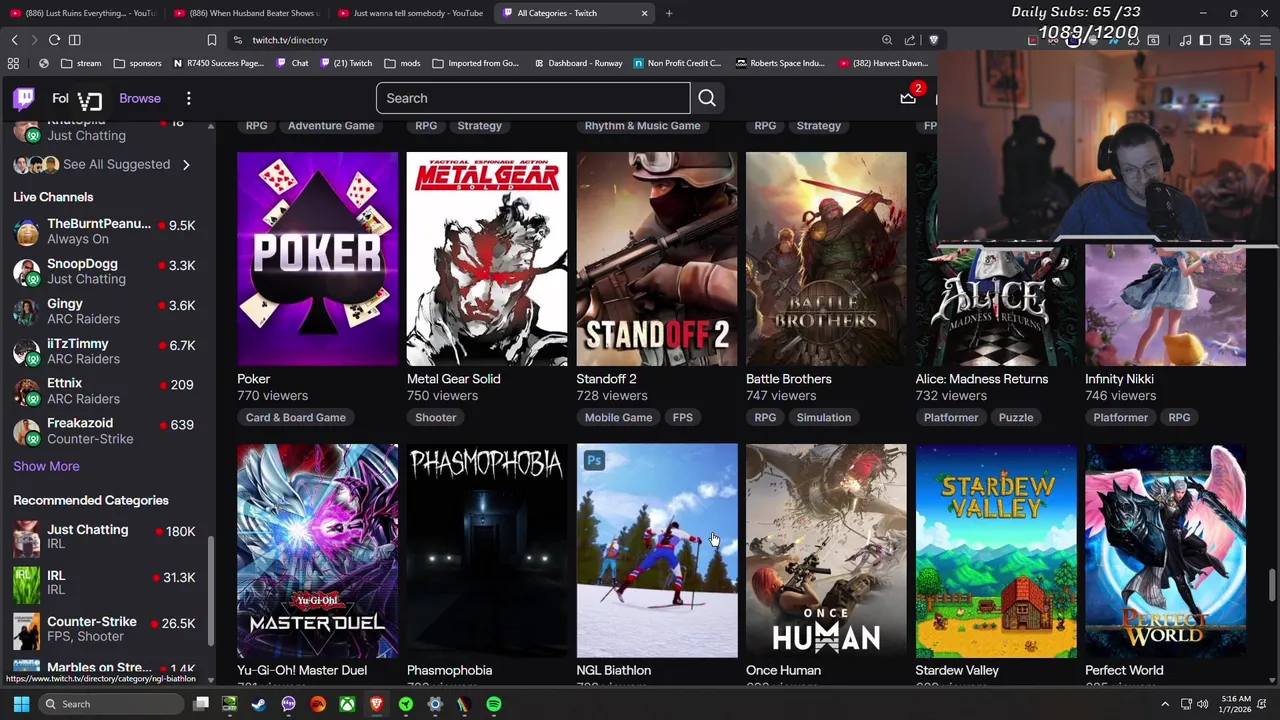1280x720 pixels.
Task: Switch to the When Husband Beater Shows tab
Action: (245, 13)
